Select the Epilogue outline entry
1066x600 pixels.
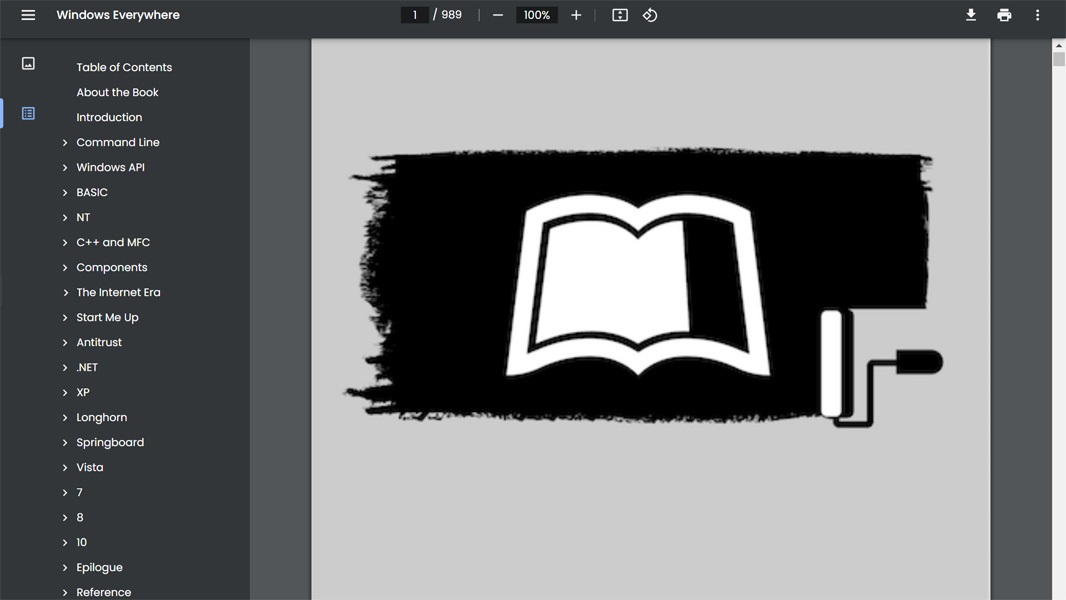click(99, 567)
